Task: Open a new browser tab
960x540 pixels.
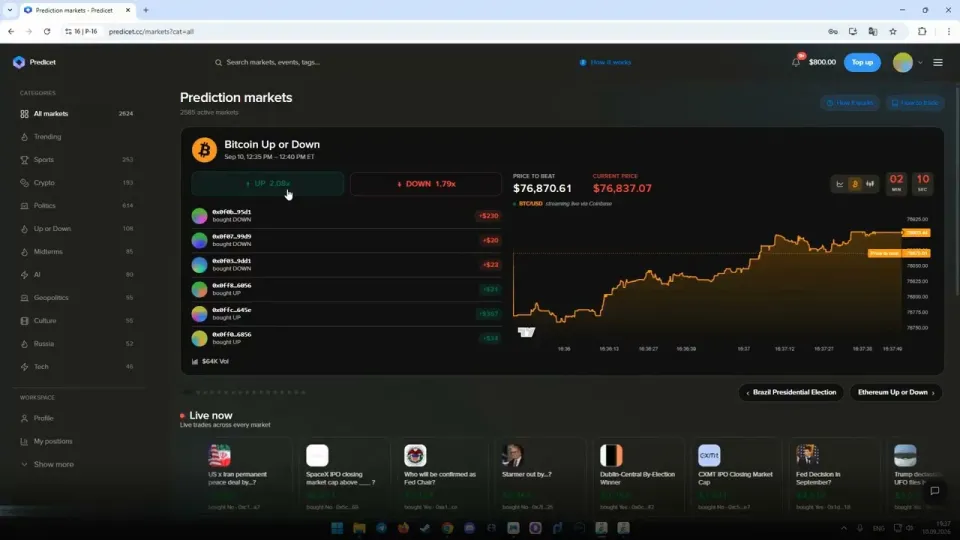Action: tap(146, 10)
